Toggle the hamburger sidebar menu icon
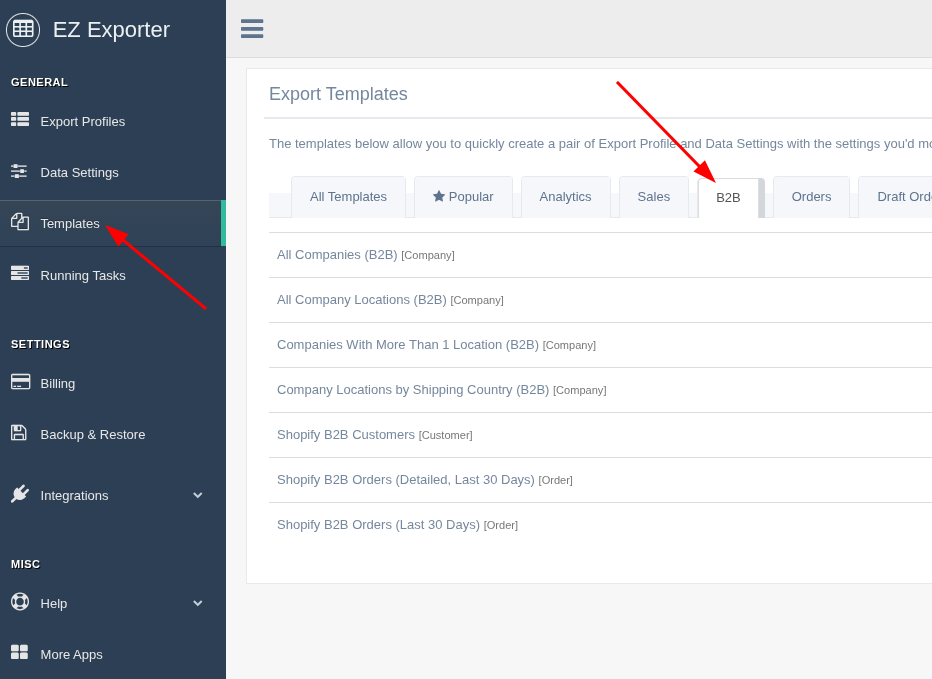Screen dimensions: 932x679 (252, 29)
